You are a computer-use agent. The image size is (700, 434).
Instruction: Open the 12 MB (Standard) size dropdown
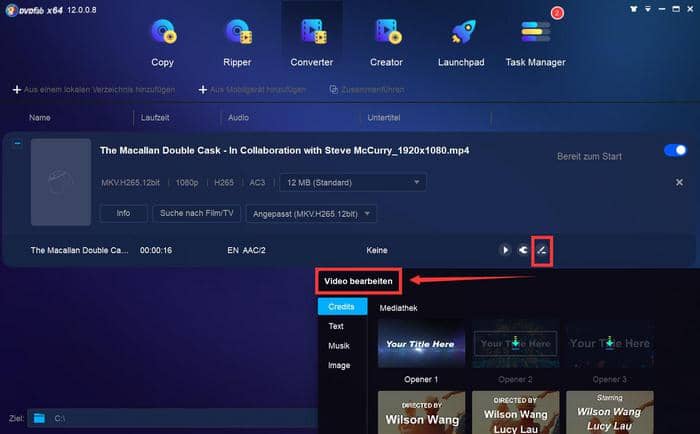[353, 183]
